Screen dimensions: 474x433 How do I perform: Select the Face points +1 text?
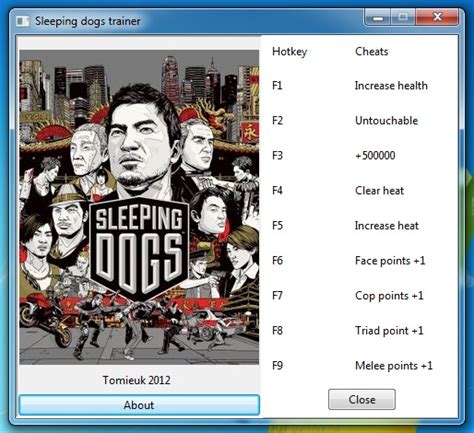point(390,261)
